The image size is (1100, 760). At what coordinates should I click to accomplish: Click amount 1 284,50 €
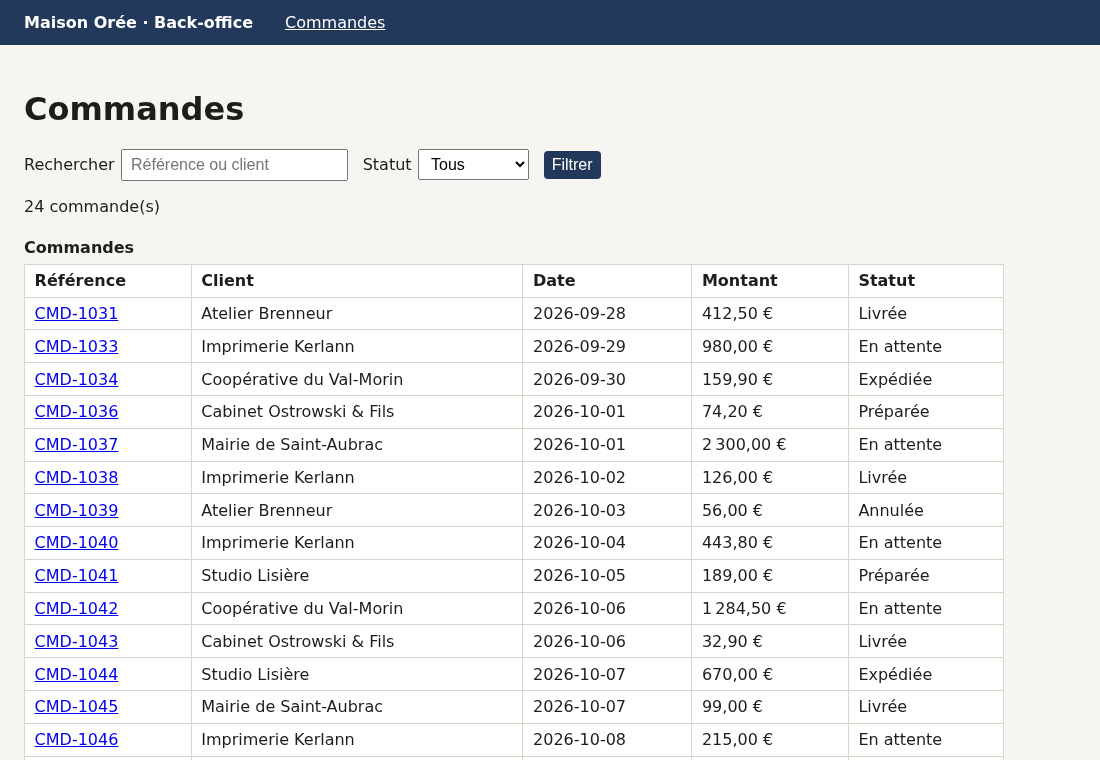point(744,609)
